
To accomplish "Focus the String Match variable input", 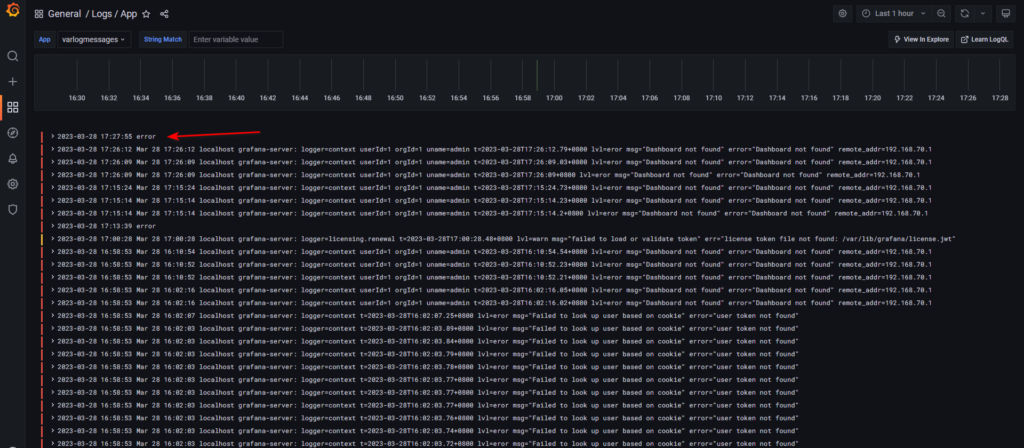I will click(x=236, y=39).
